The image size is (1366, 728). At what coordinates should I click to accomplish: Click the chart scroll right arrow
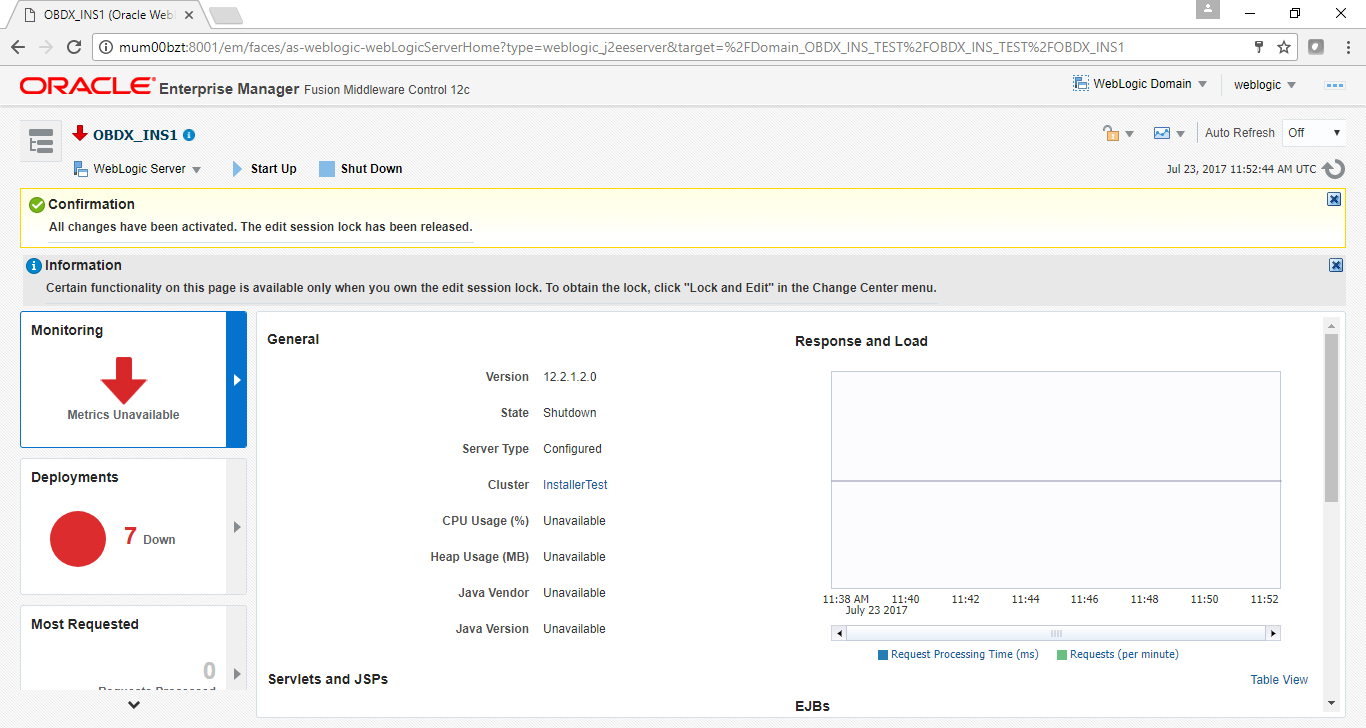1273,634
